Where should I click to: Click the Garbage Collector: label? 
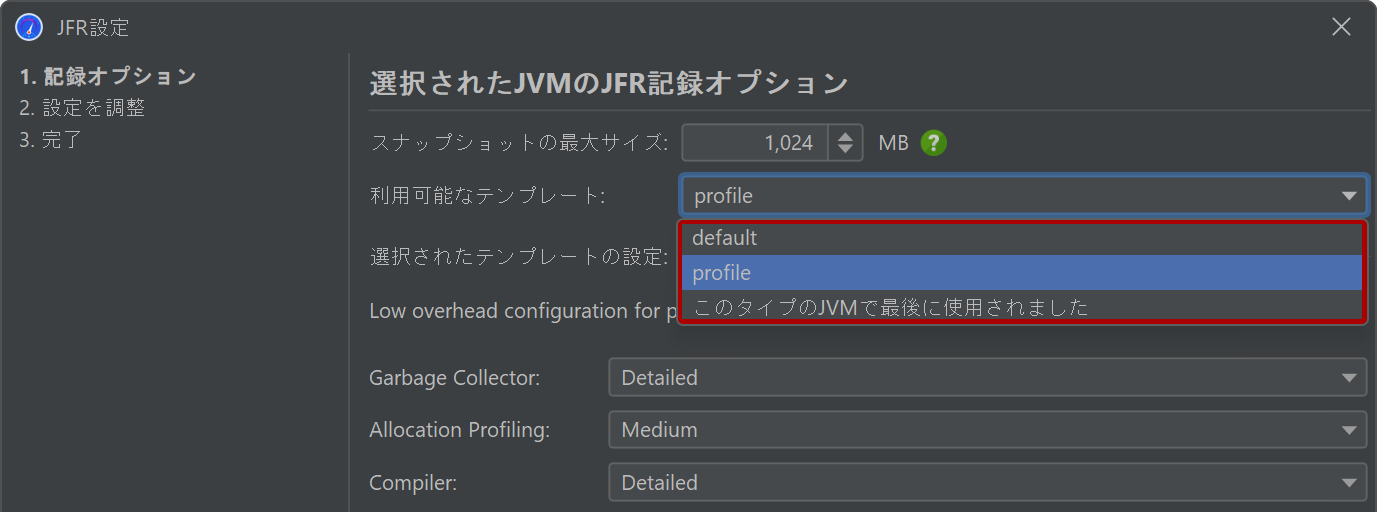(455, 378)
